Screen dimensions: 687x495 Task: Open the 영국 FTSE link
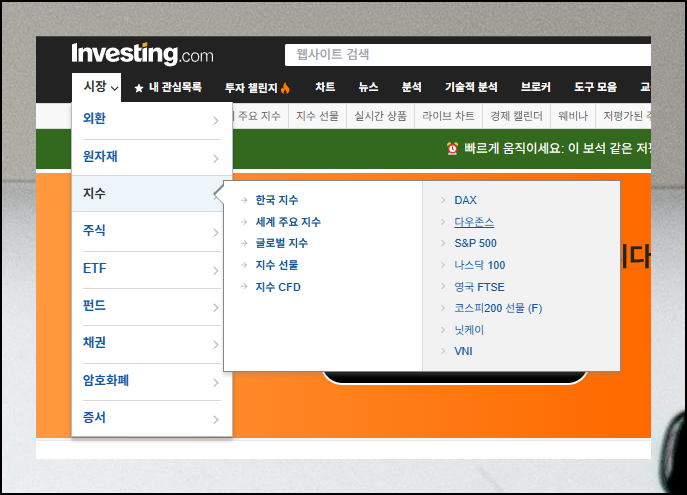(479, 287)
